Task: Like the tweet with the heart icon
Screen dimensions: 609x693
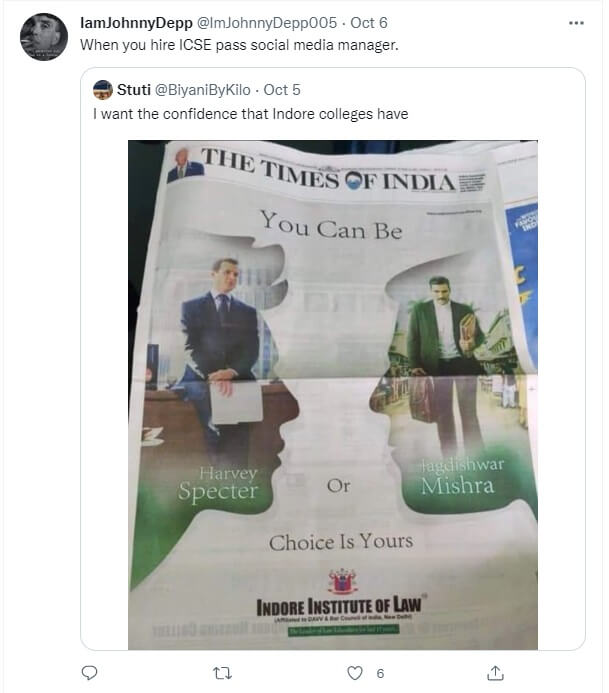Action: [353, 673]
